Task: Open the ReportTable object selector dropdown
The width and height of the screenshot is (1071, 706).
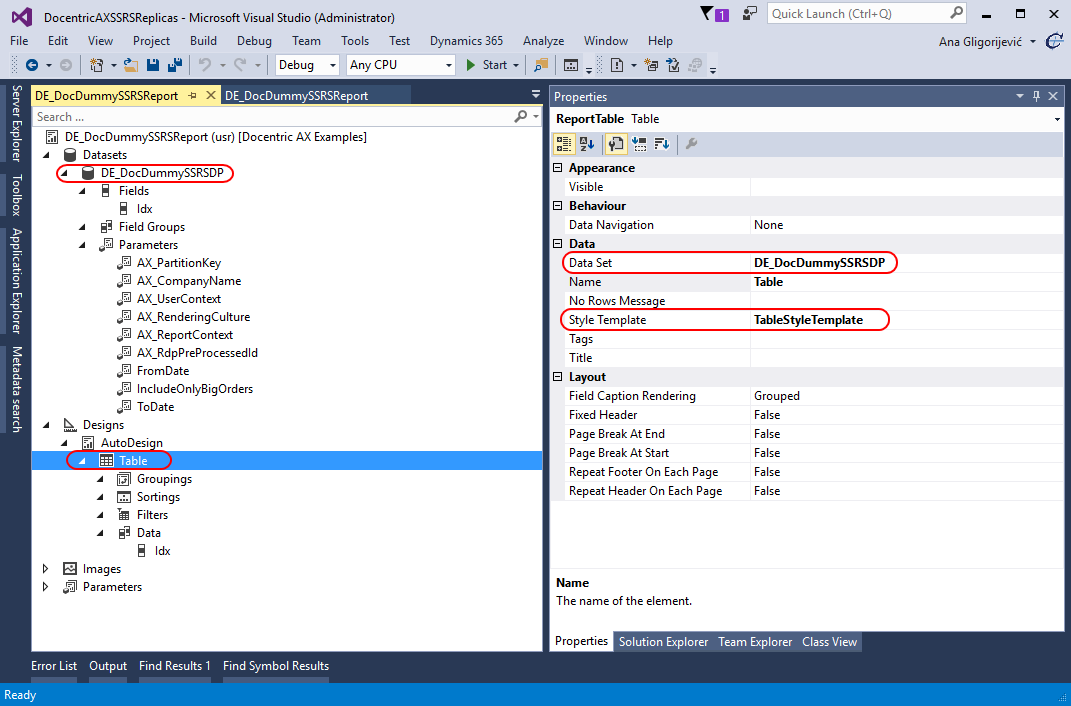Action: coord(1057,119)
